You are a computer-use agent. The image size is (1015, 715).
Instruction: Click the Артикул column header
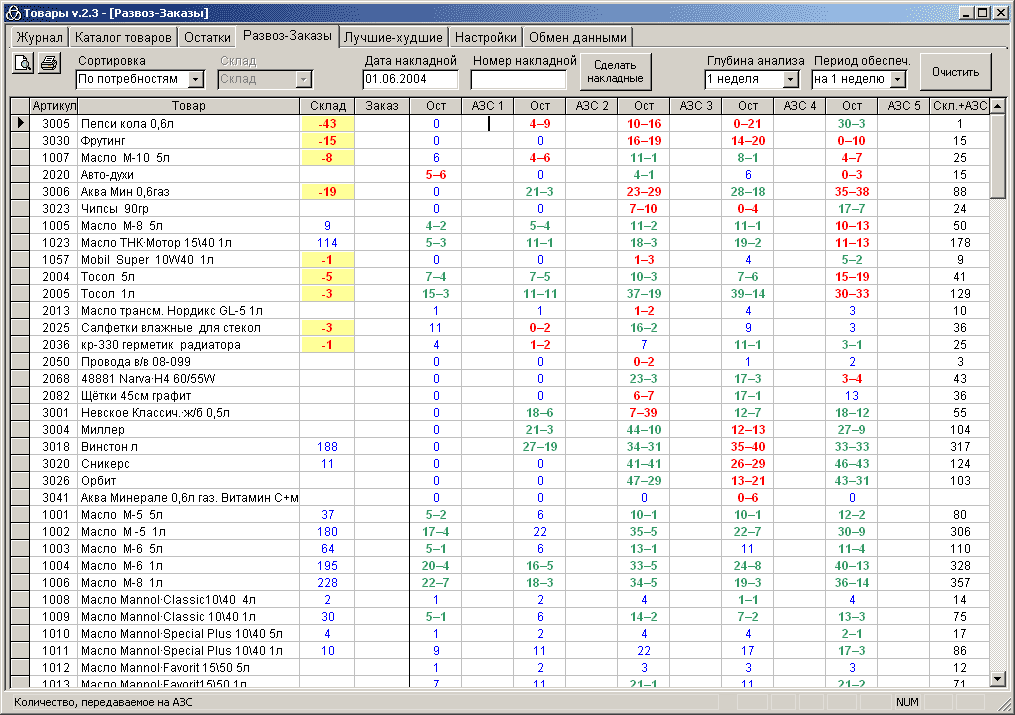coord(54,105)
